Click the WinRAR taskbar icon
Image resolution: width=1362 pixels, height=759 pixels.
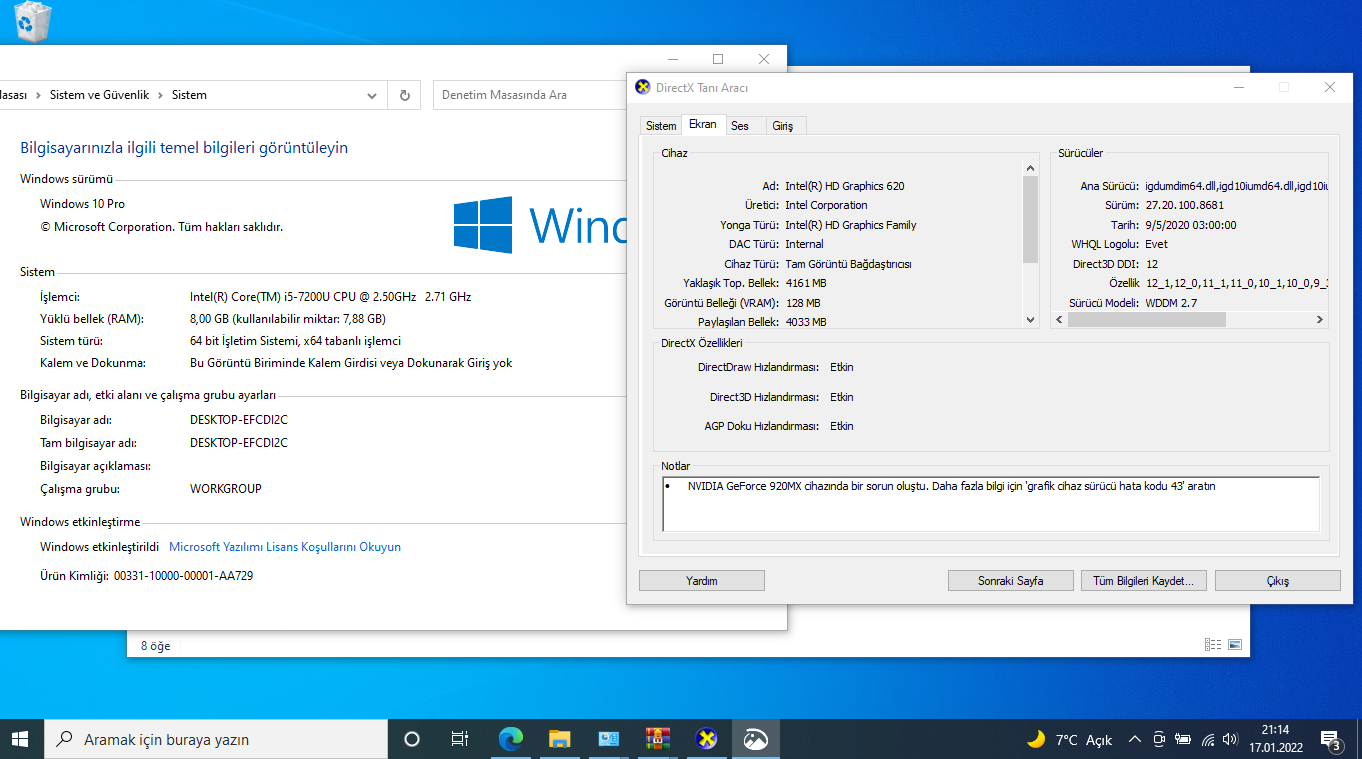click(x=657, y=739)
